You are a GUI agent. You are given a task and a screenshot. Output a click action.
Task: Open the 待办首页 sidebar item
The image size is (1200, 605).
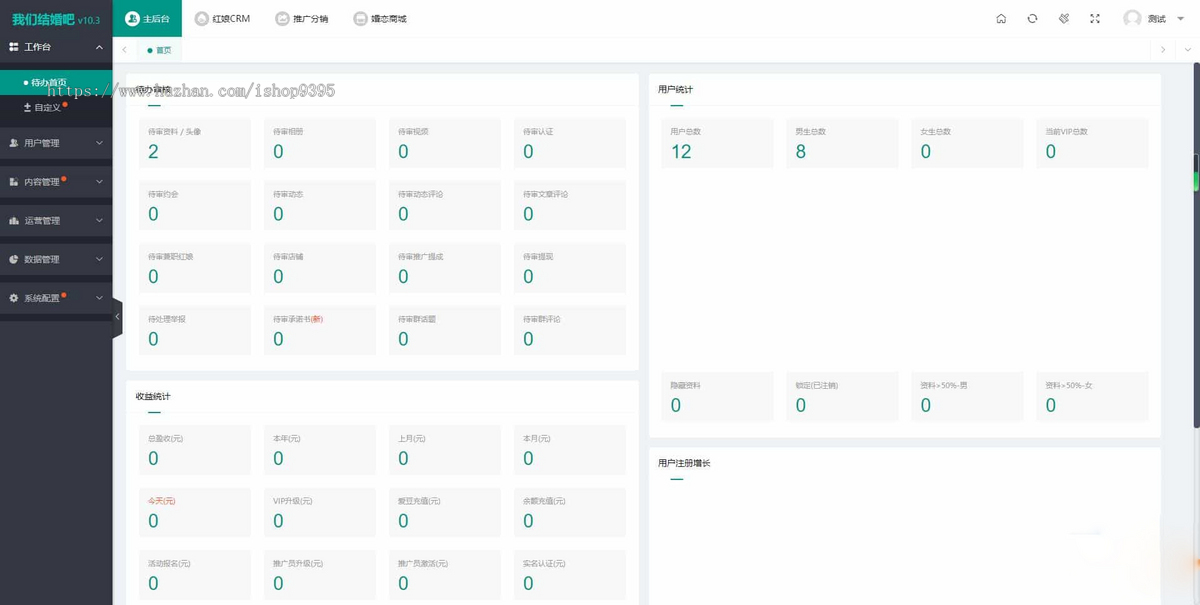[x=56, y=83]
